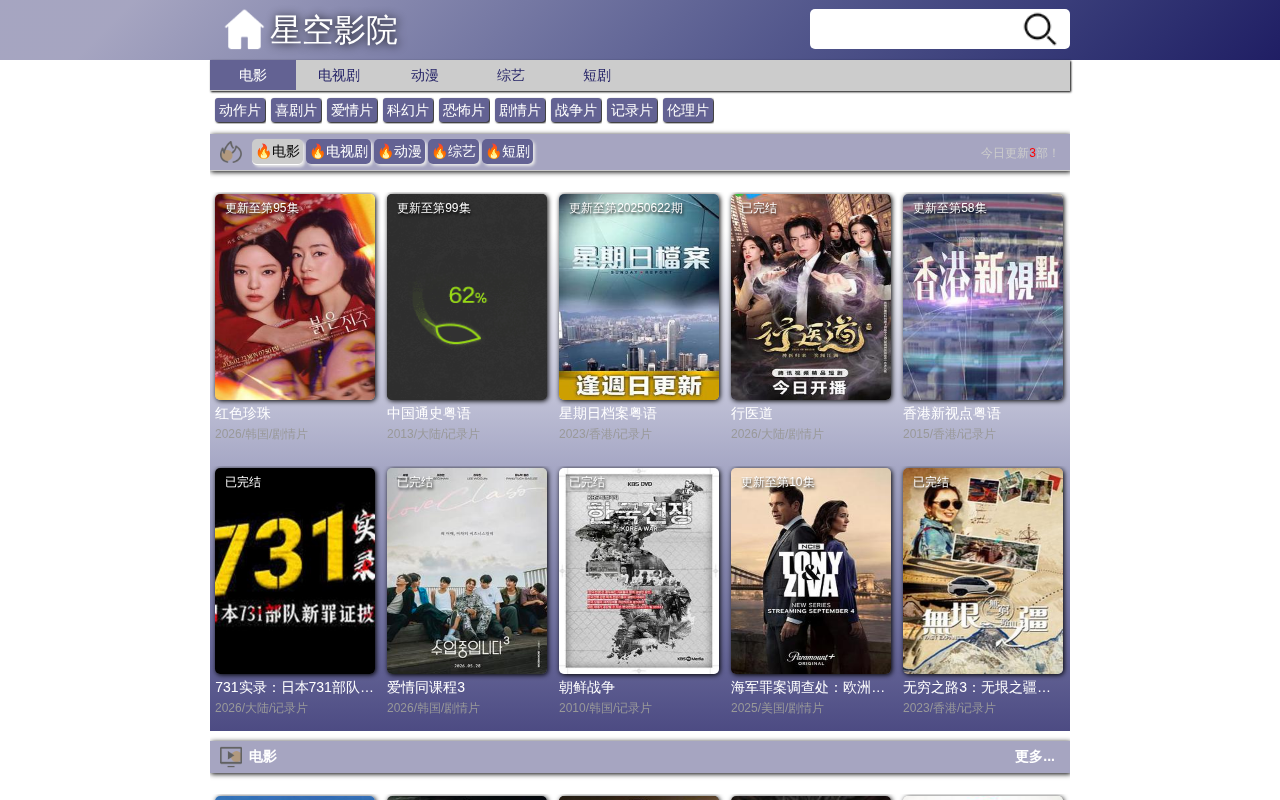1280x800 pixels.
Task: Switch to the hot 🔥电视剧 tab
Action: coord(339,152)
